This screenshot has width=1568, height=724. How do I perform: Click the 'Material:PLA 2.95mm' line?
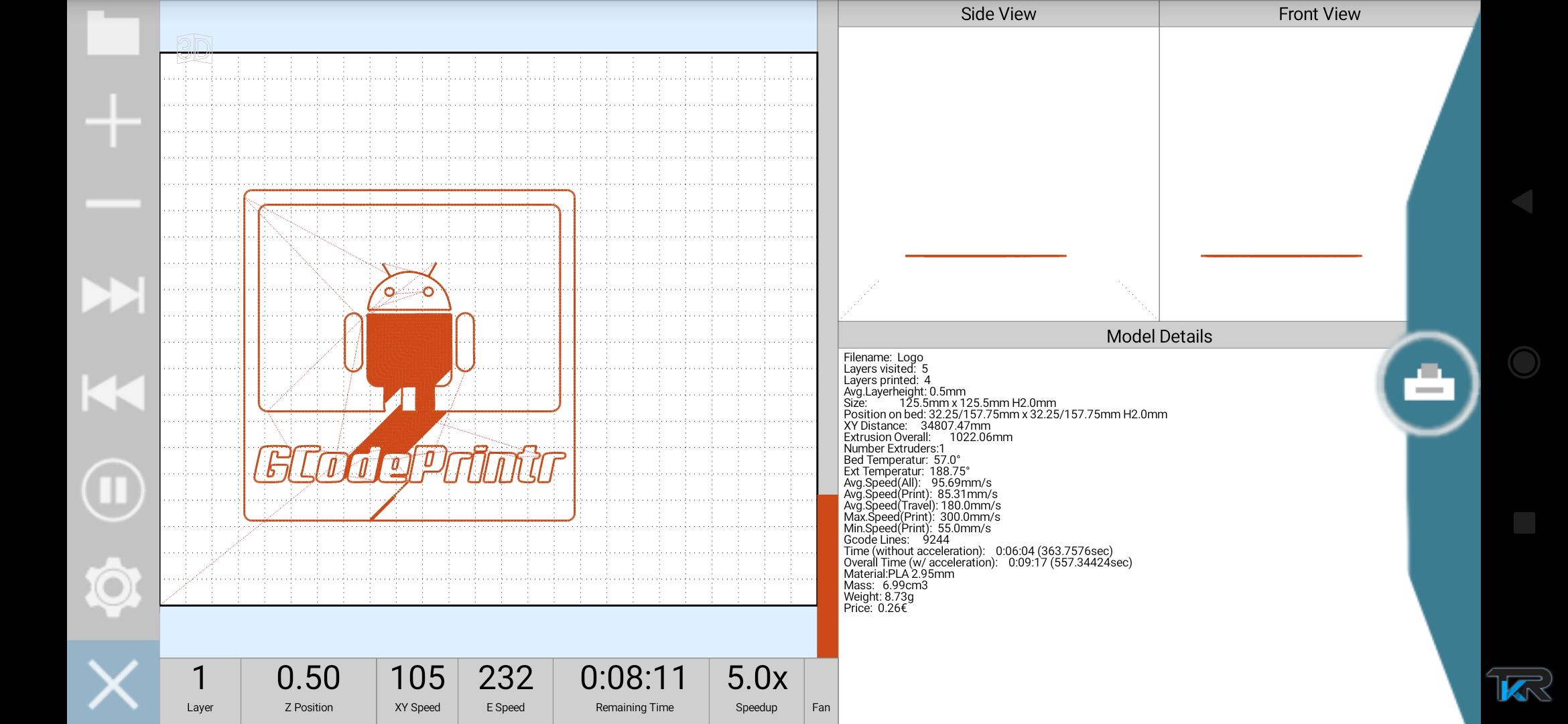[899, 574]
